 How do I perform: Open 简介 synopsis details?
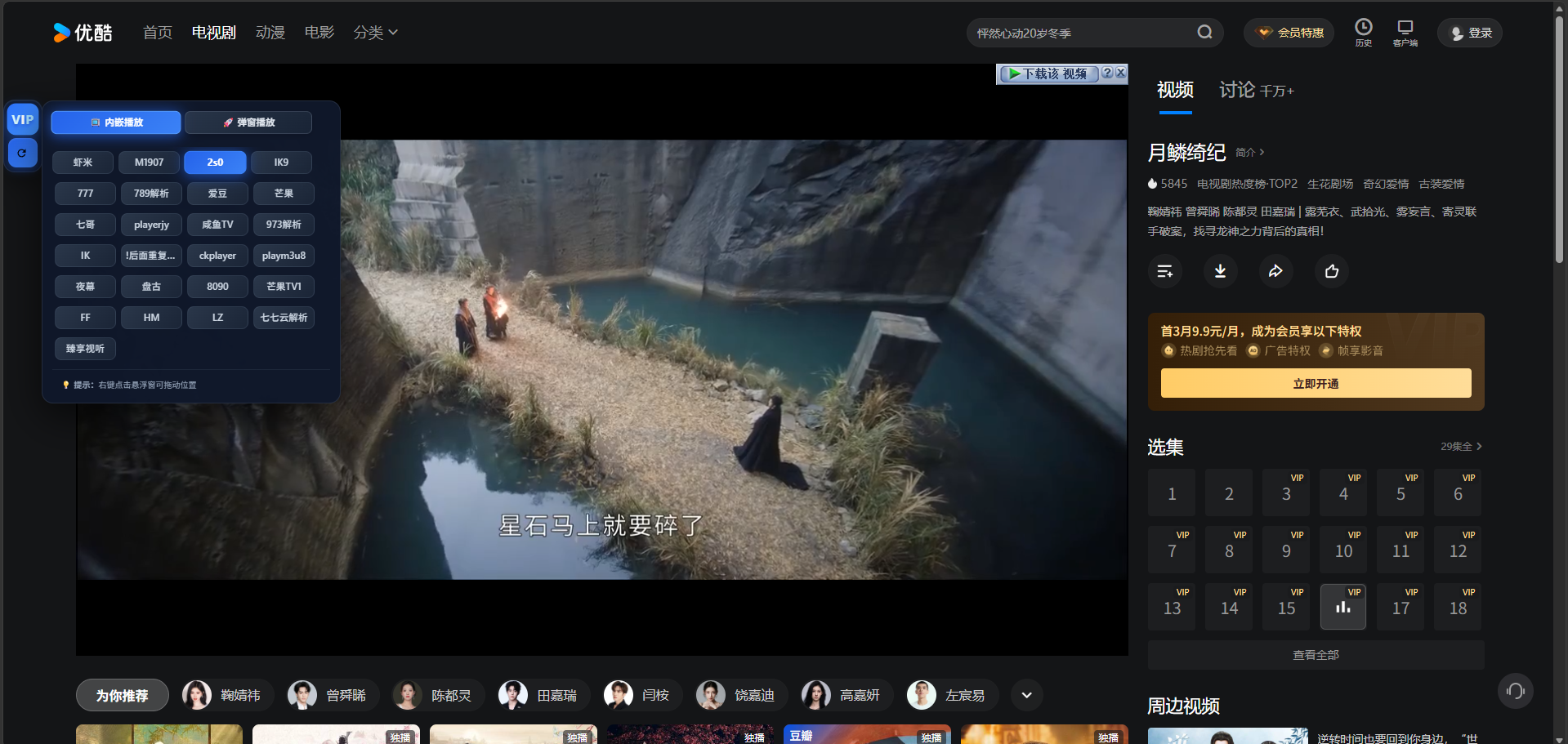pos(1250,153)
